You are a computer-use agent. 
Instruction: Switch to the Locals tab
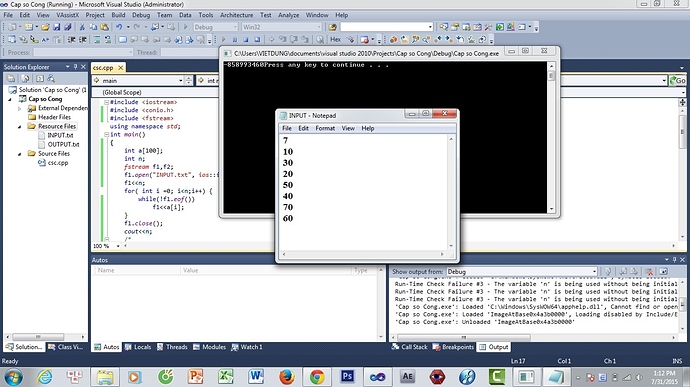coord(138,347)
